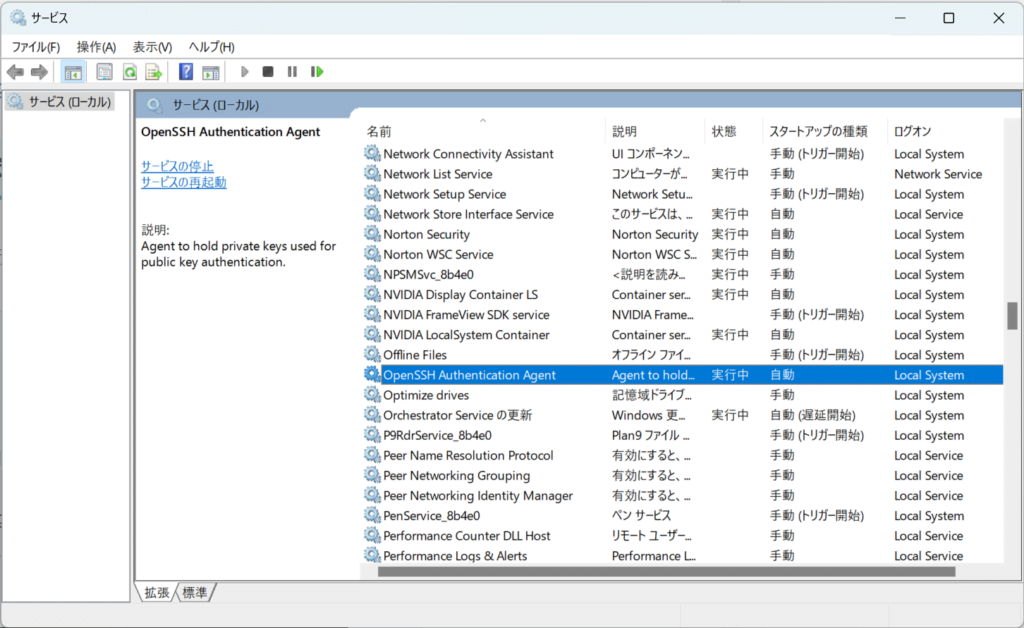The width and height of the screenshot is (1024, 628).
Task: Open the 表示(V) menu
Action: pyautogui.click(x=152, y=47)
